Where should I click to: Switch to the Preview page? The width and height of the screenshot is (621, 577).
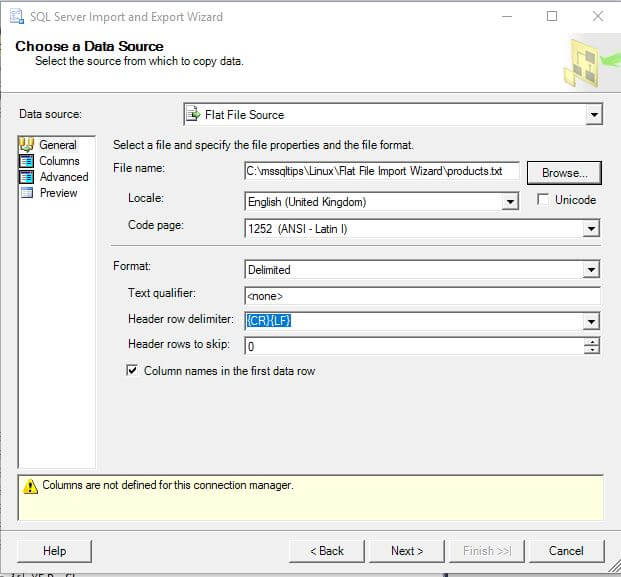[59, 193]
